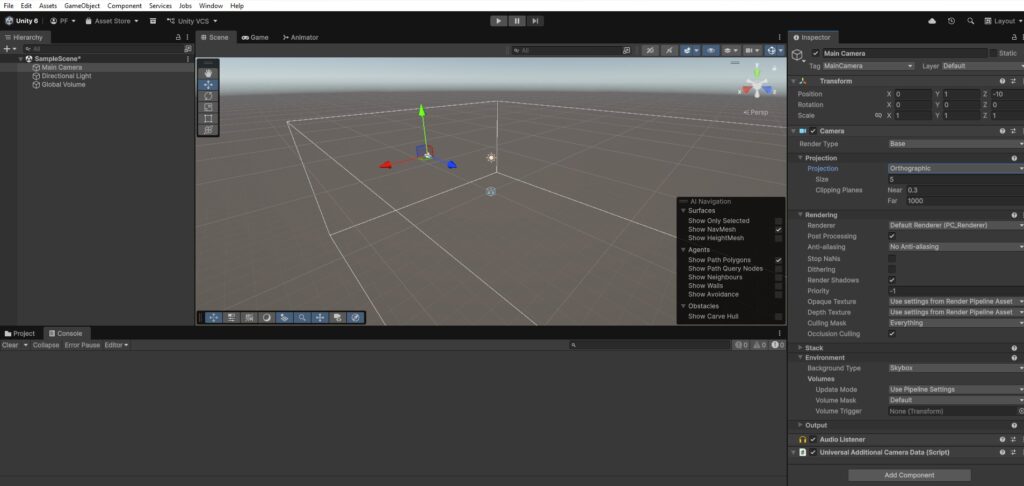Image resolution: width=1024 pixels, height=486 pixels.
Task: Open Transform component presets icon
Action: pos(1014,81)
